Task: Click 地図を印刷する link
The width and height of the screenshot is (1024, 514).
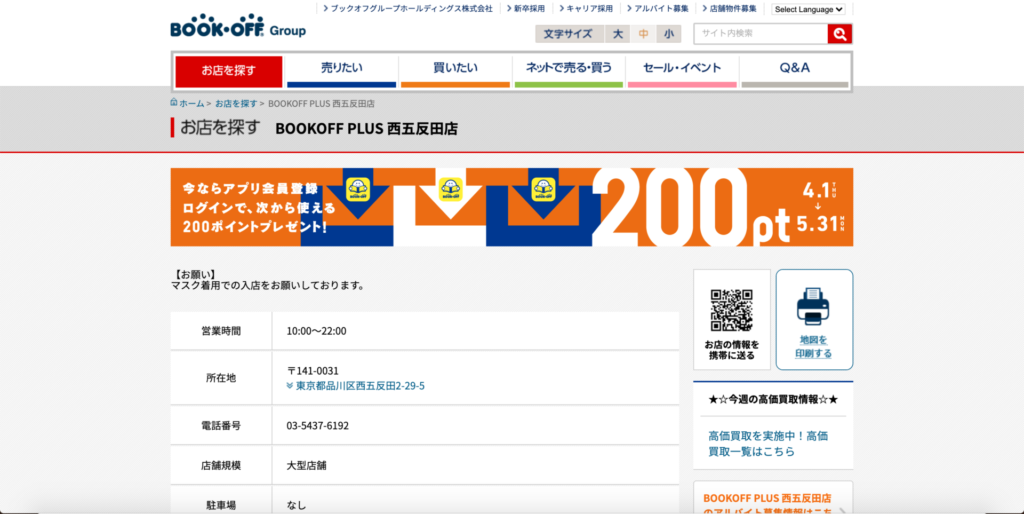Action: tap(813, 347)
